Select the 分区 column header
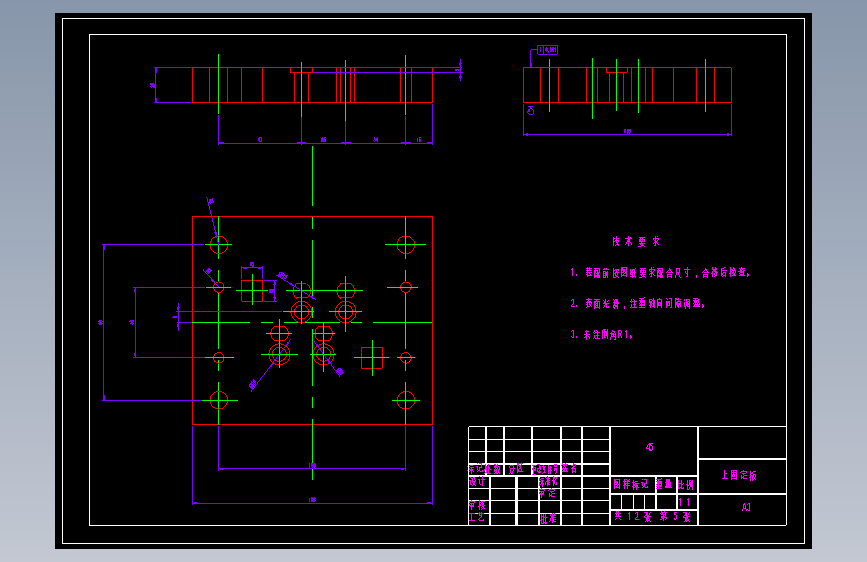867x562 pixels. click(x=516, y=469)
